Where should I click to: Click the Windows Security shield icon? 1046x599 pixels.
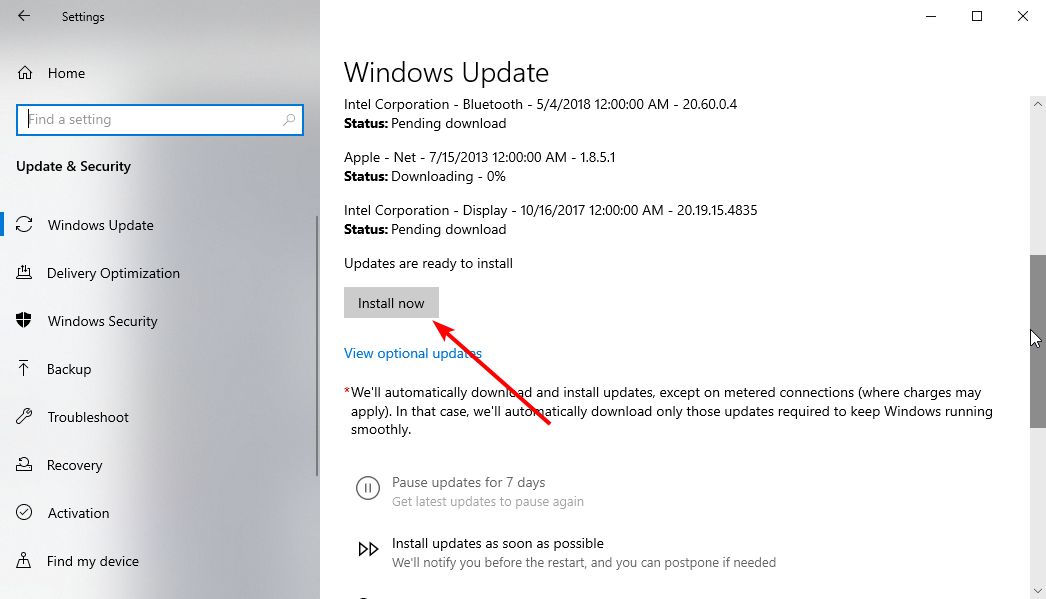tap(24, 321)
